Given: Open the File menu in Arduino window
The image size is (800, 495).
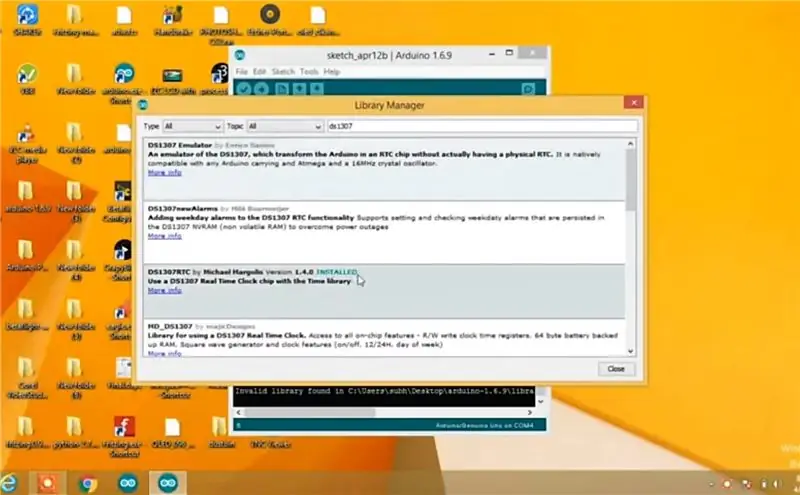Looking at the screenshot, I should coord(241,71).
